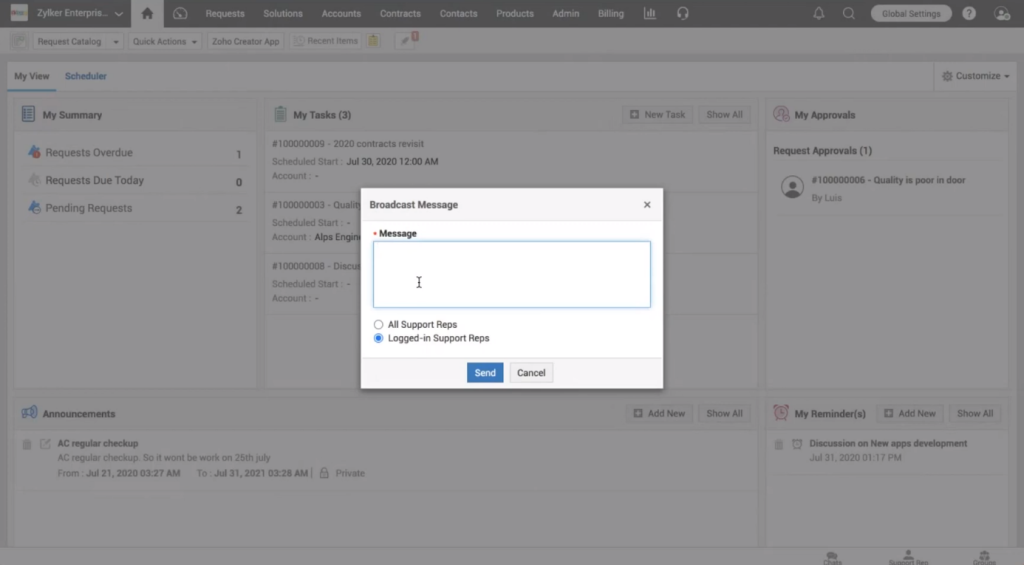Open the Quick Actions dropdown
Screen dimensions: 1024x565
click(165, 41)
